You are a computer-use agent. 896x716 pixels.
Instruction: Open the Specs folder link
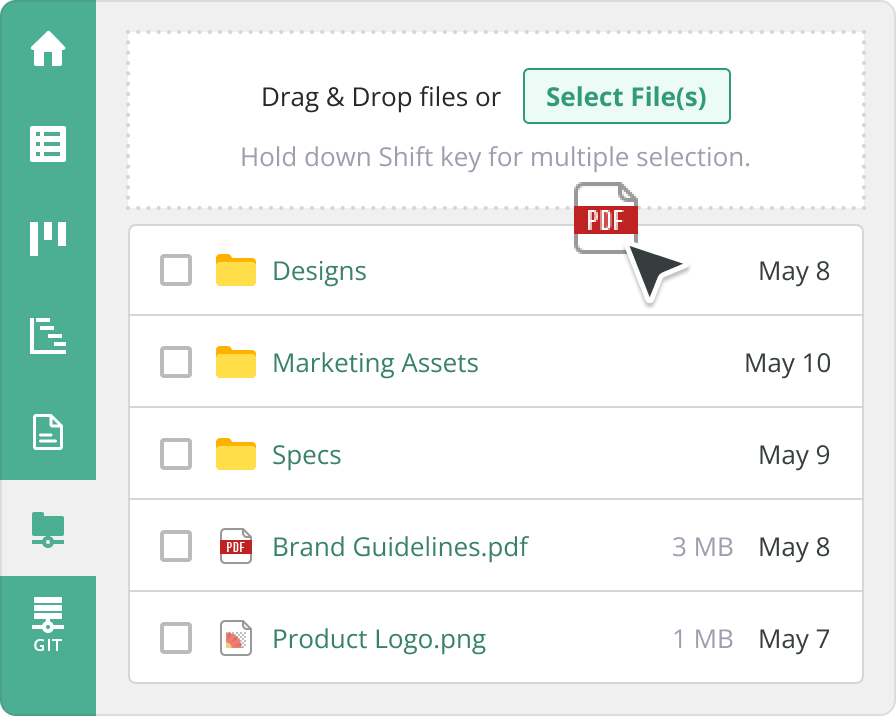coord(307,455)
